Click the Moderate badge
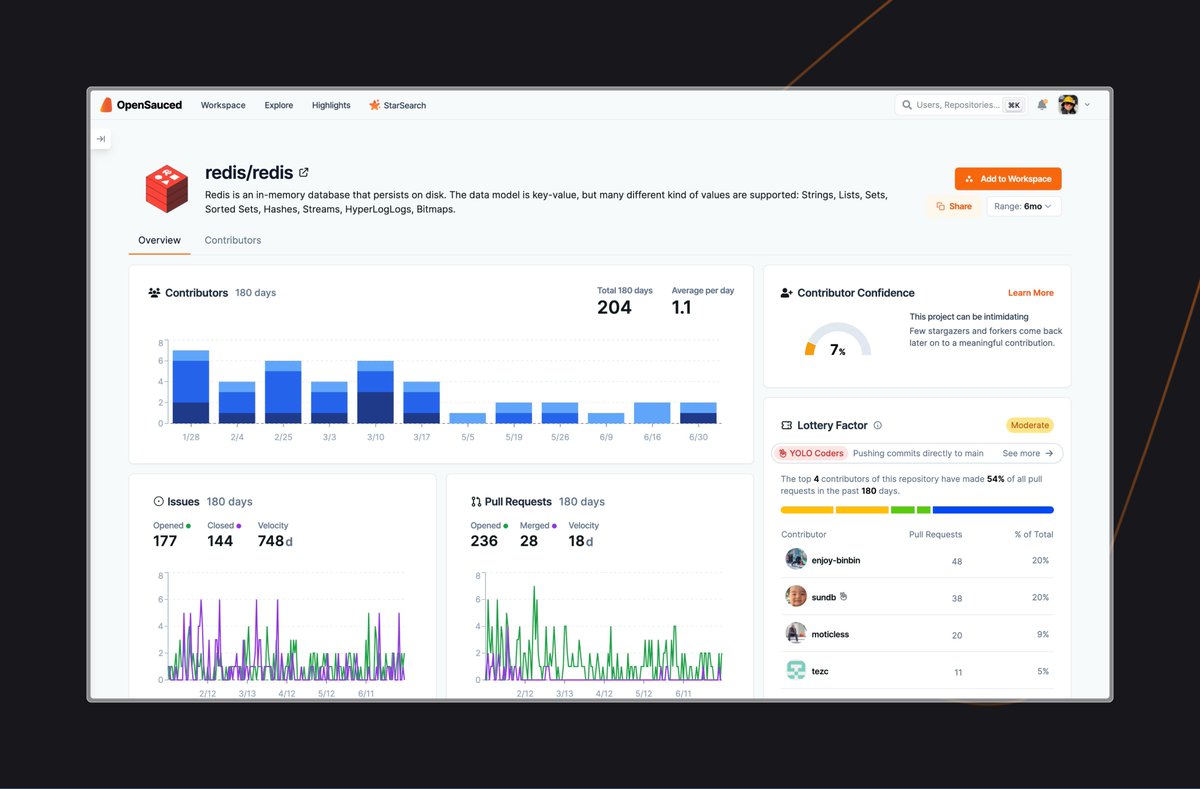This screenshot has height=789, width=1200. pyautogui.click(x=1030, y=425)
